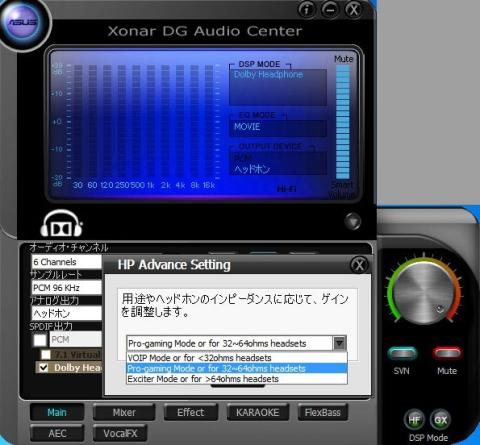Open the information (i) button
480x445 pixels.
point(306,9)
